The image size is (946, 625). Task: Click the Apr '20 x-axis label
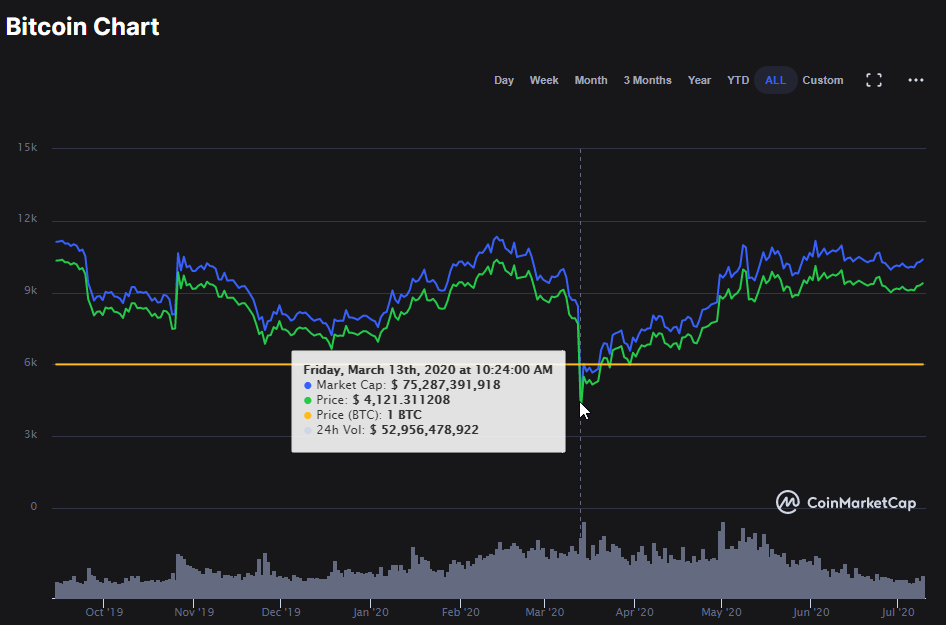pos(634,612)
